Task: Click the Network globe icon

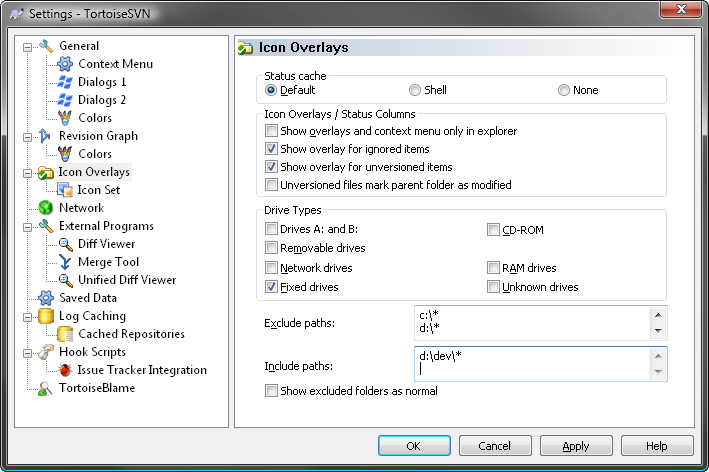Action: coord(45,208)
